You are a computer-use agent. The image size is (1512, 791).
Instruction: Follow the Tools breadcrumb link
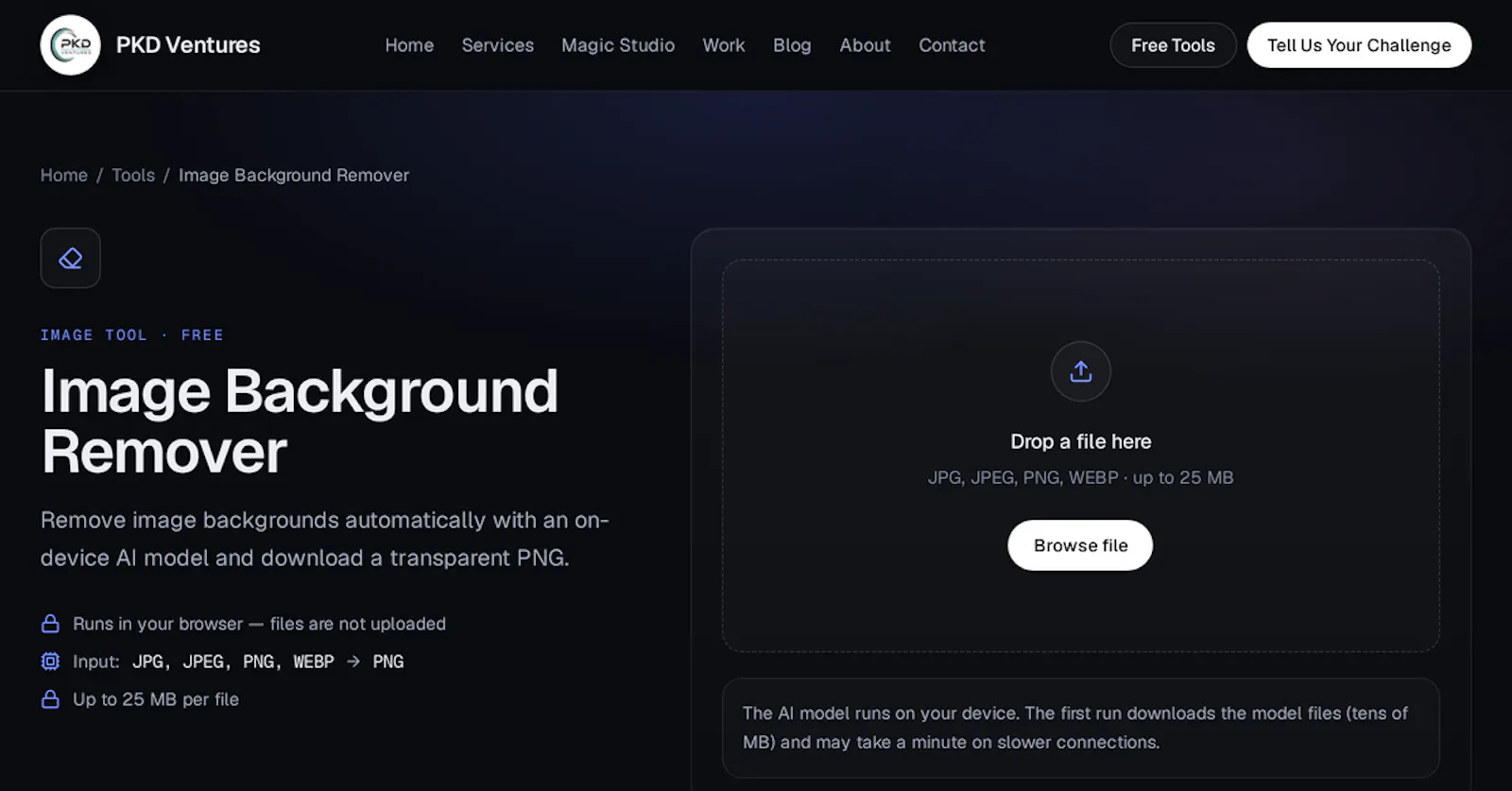pyautogui.click(x=133, y=175)
